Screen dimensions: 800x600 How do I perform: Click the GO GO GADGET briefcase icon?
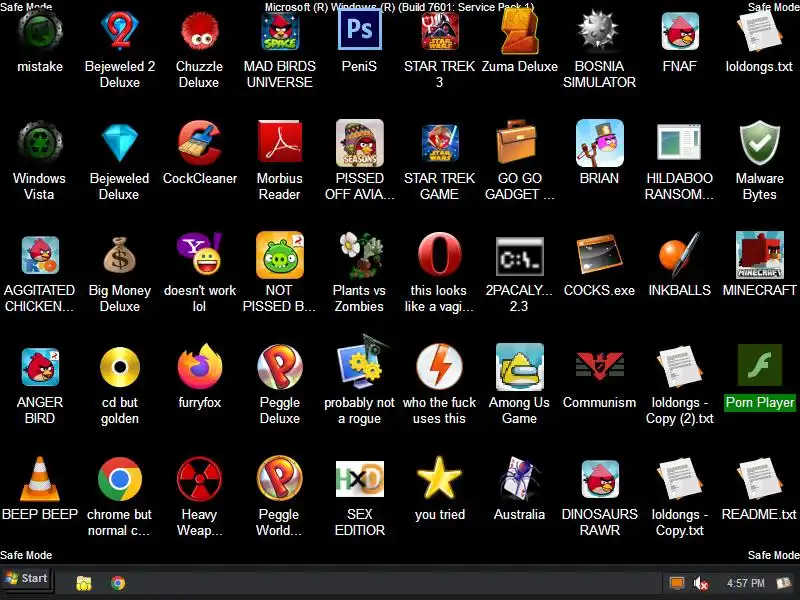click(516, 142)
